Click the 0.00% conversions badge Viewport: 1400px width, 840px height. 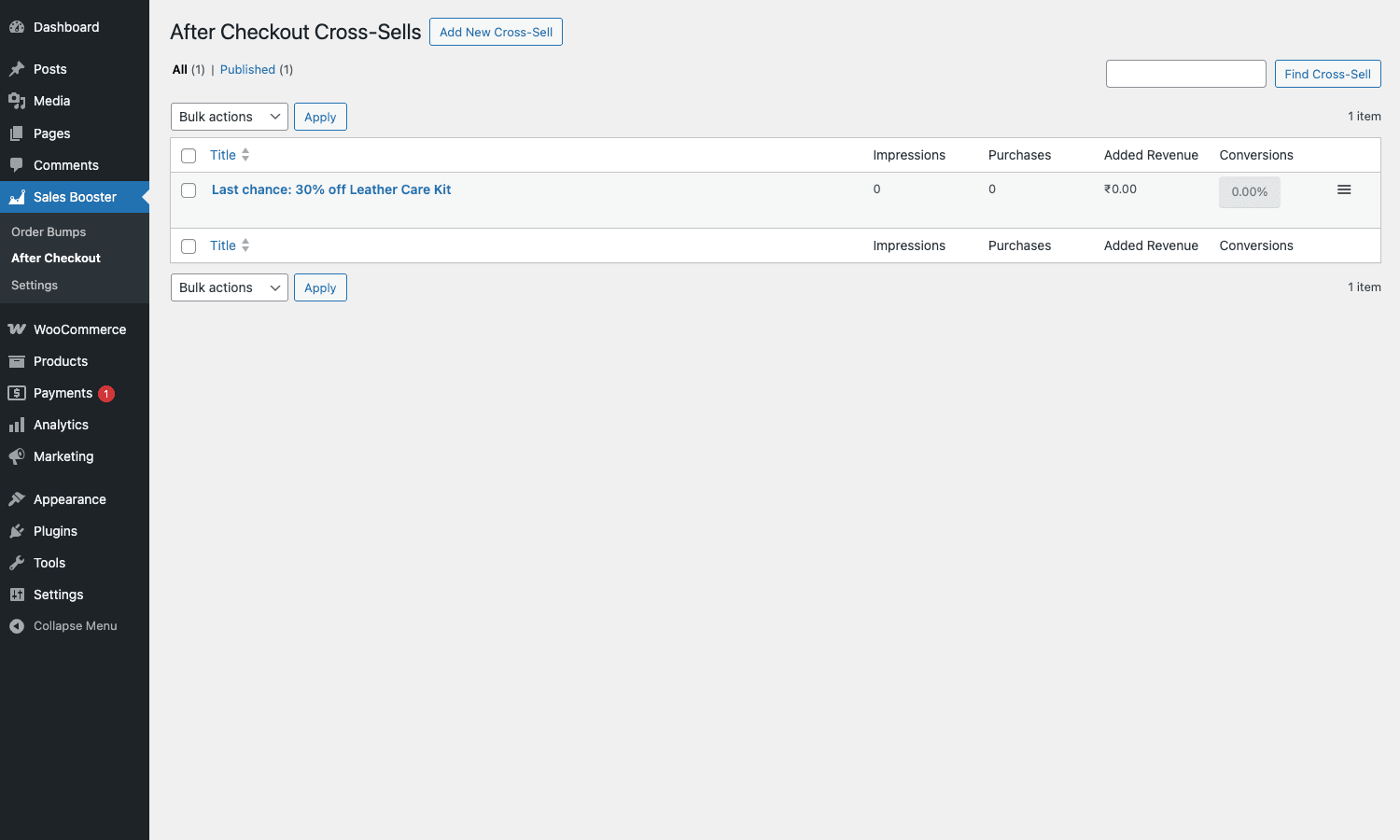[1250, 192]
